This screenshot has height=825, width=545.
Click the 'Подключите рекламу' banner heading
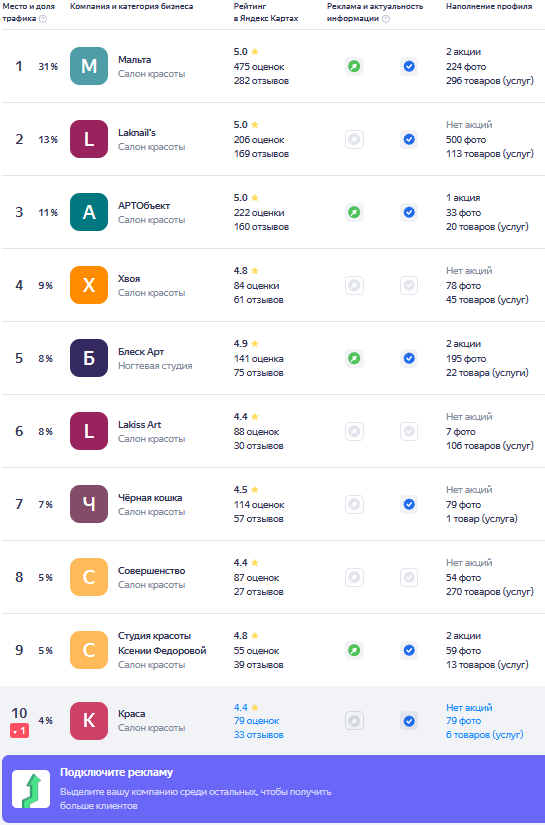click(x=116, y=772)
